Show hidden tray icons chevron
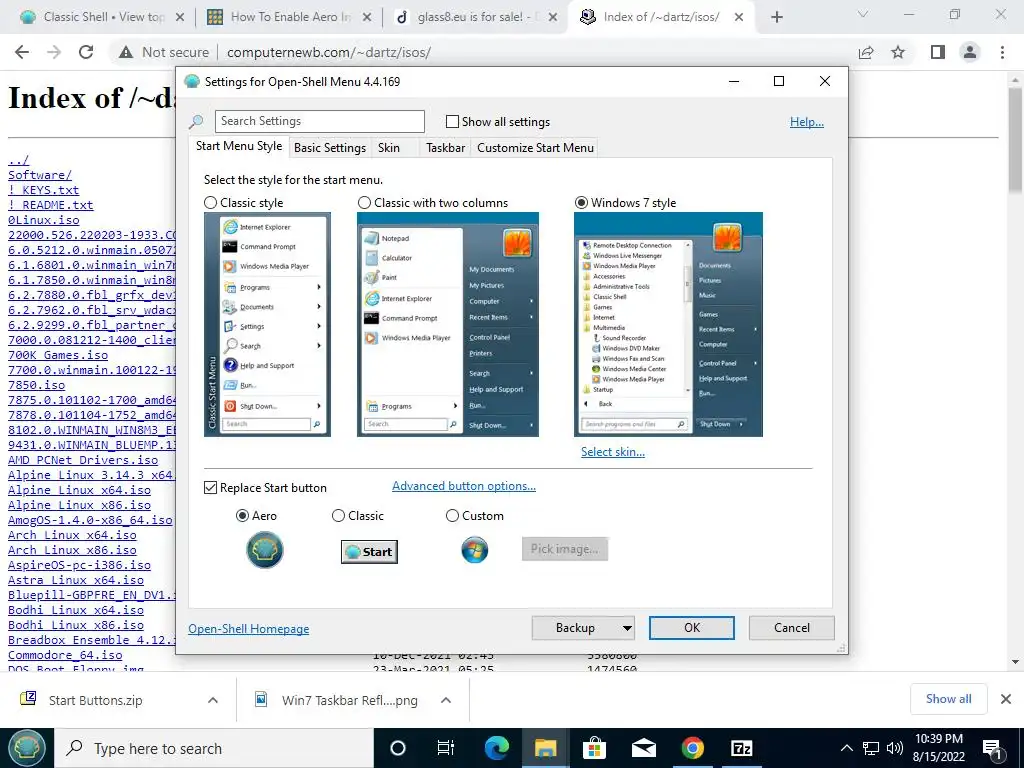 [x=846, y=748]
